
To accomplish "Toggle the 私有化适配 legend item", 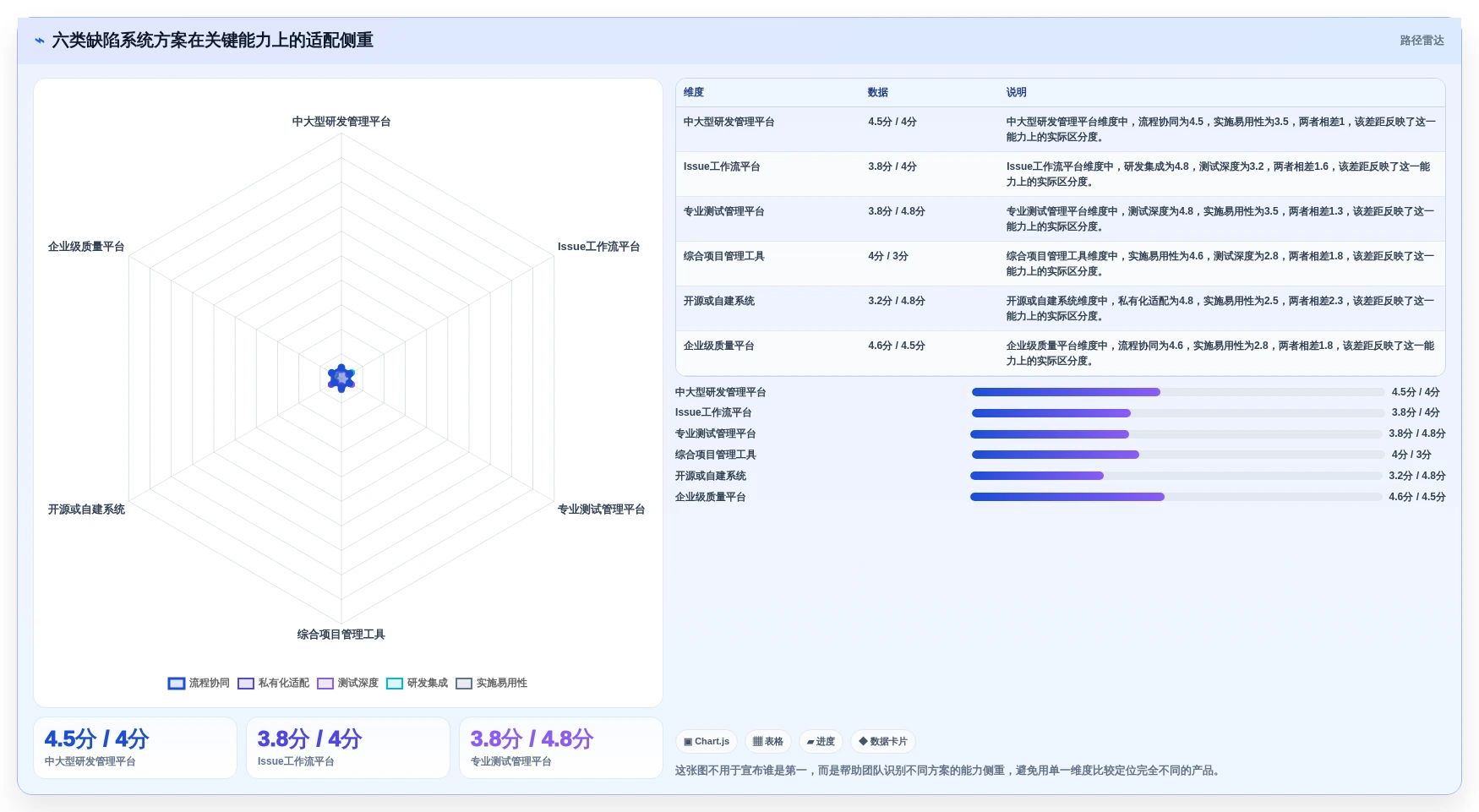I will 273,683.
